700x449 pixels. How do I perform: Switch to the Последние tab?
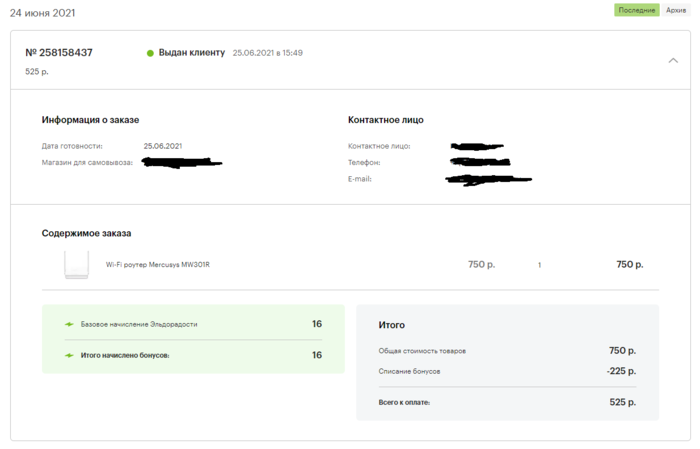(637, 10)
